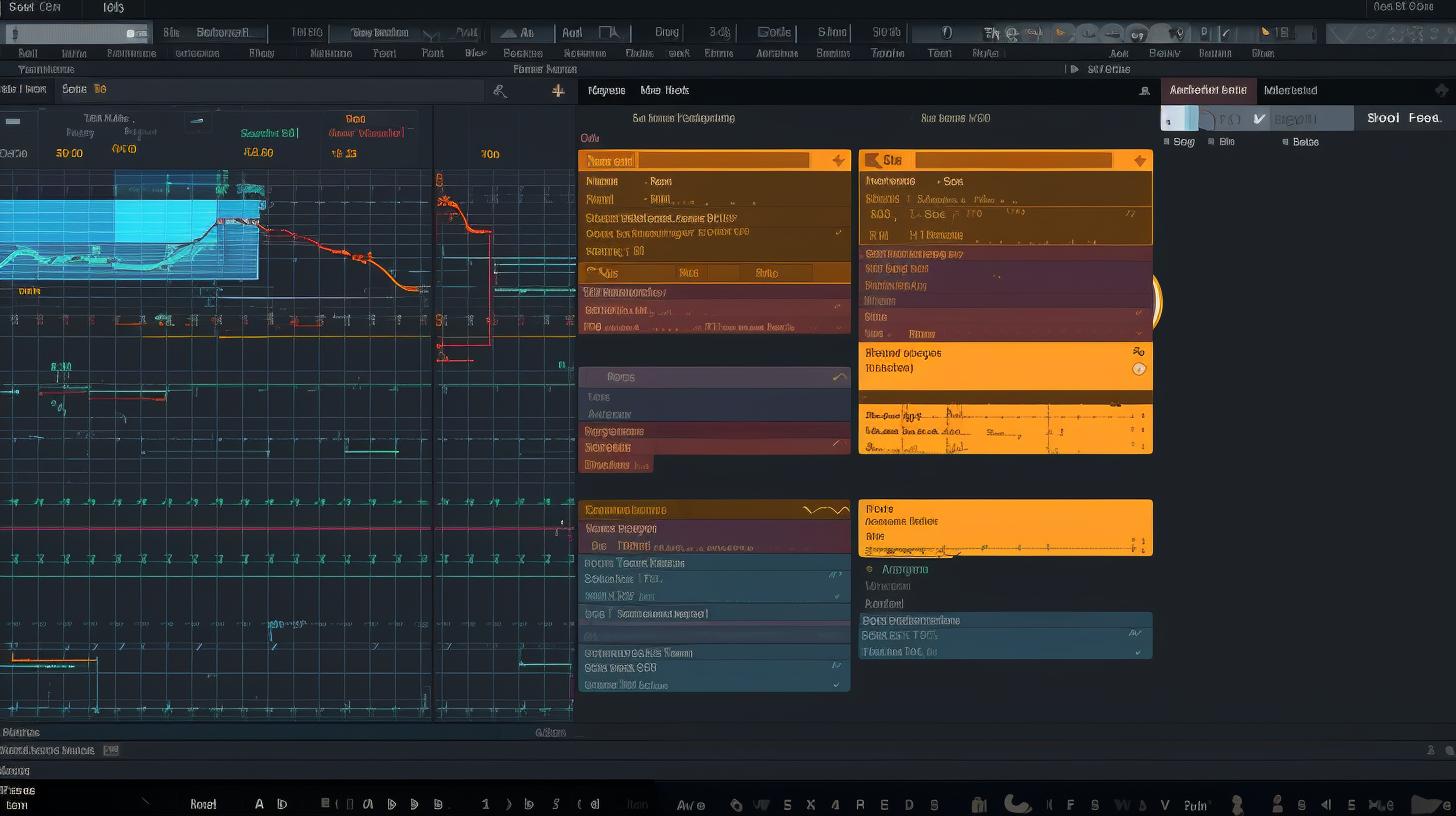Image resolution: width=1456 pixels, height=816 pixels.
Task: Click the plus icon beside Kayens tab
Action: (x=558, y=91)
